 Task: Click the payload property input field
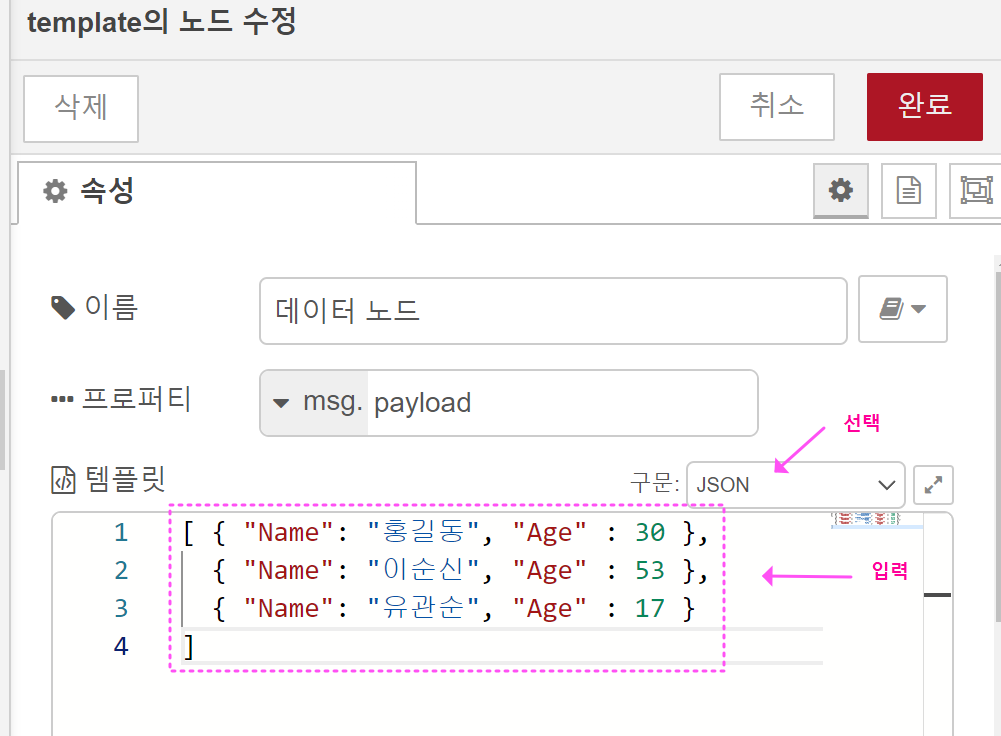[x=562, y=403]
